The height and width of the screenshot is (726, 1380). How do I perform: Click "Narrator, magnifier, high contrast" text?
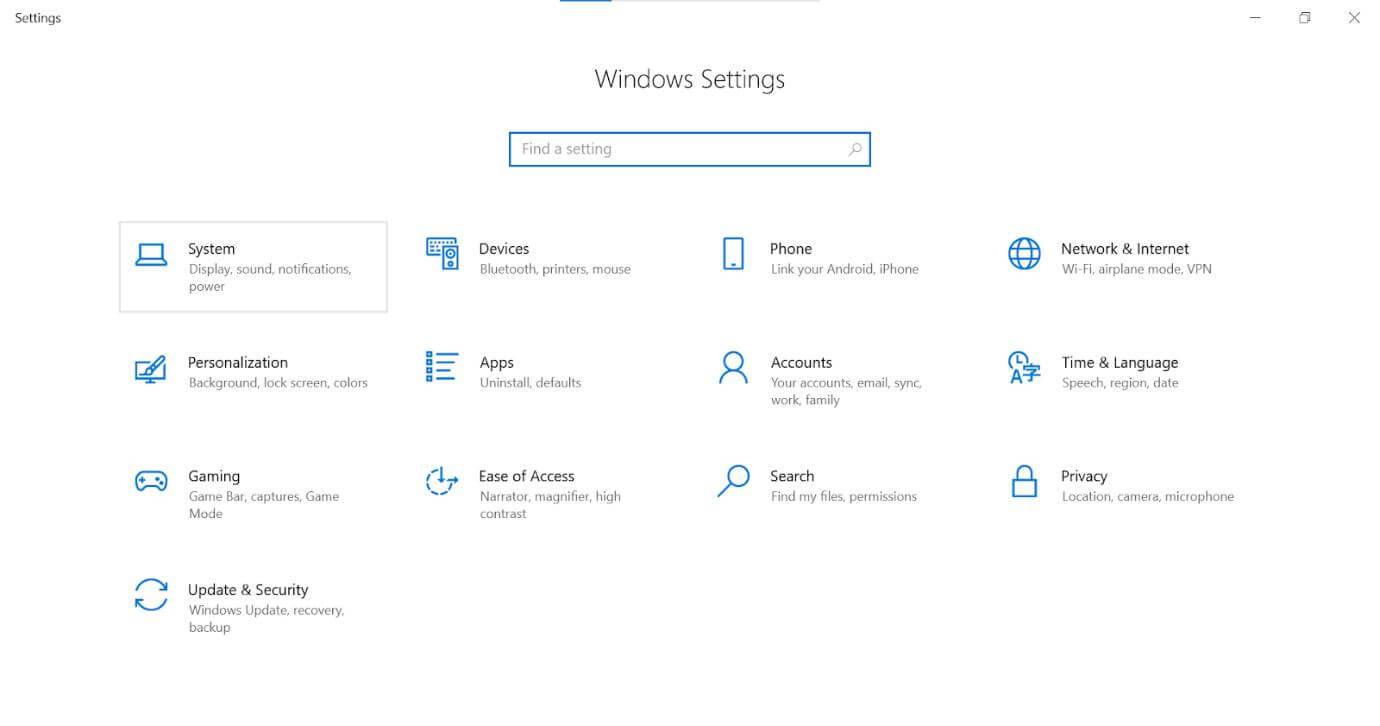coord(550,505)
